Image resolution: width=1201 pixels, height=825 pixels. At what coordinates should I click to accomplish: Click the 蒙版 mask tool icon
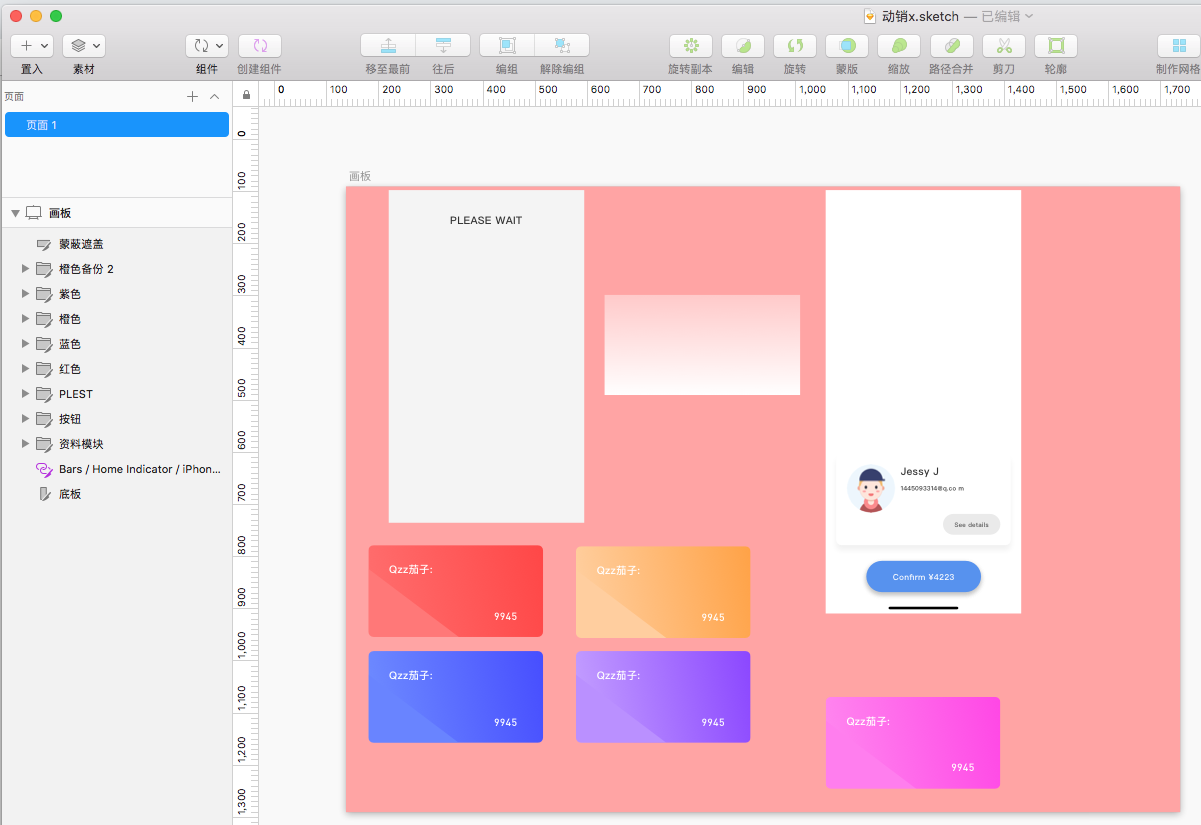[847, 46]
